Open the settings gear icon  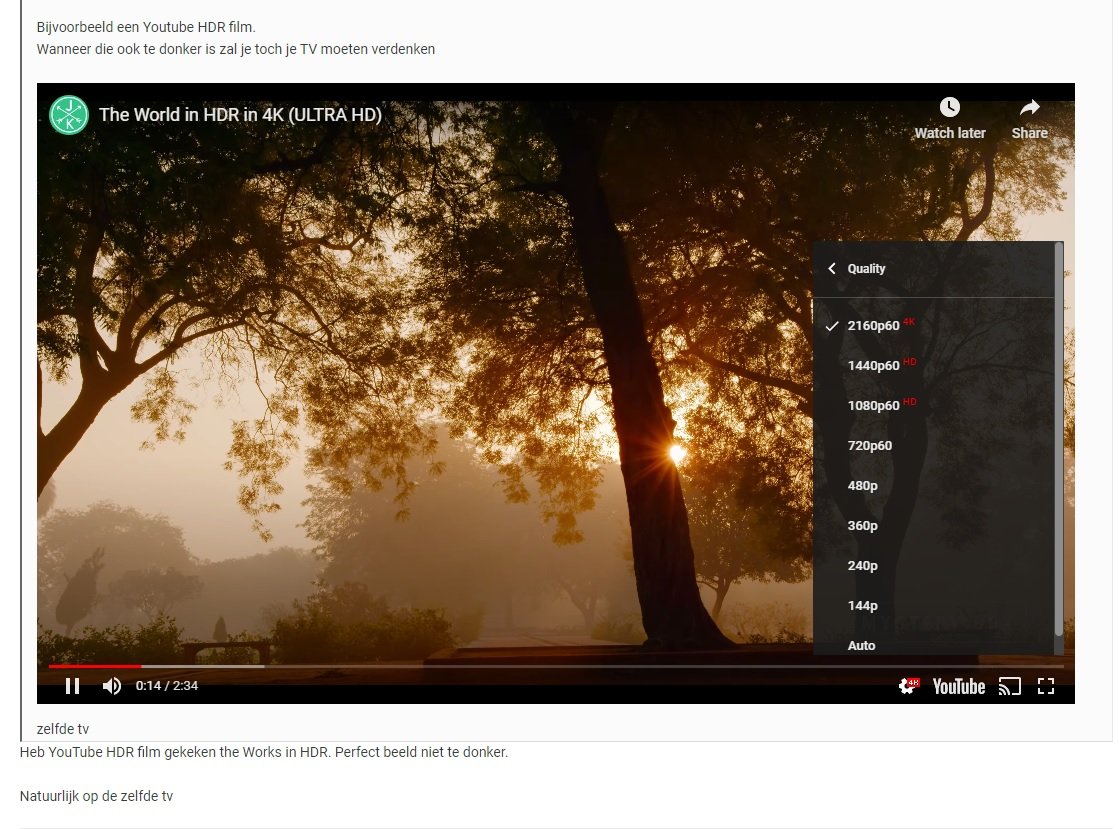click(x=908, y=686)
